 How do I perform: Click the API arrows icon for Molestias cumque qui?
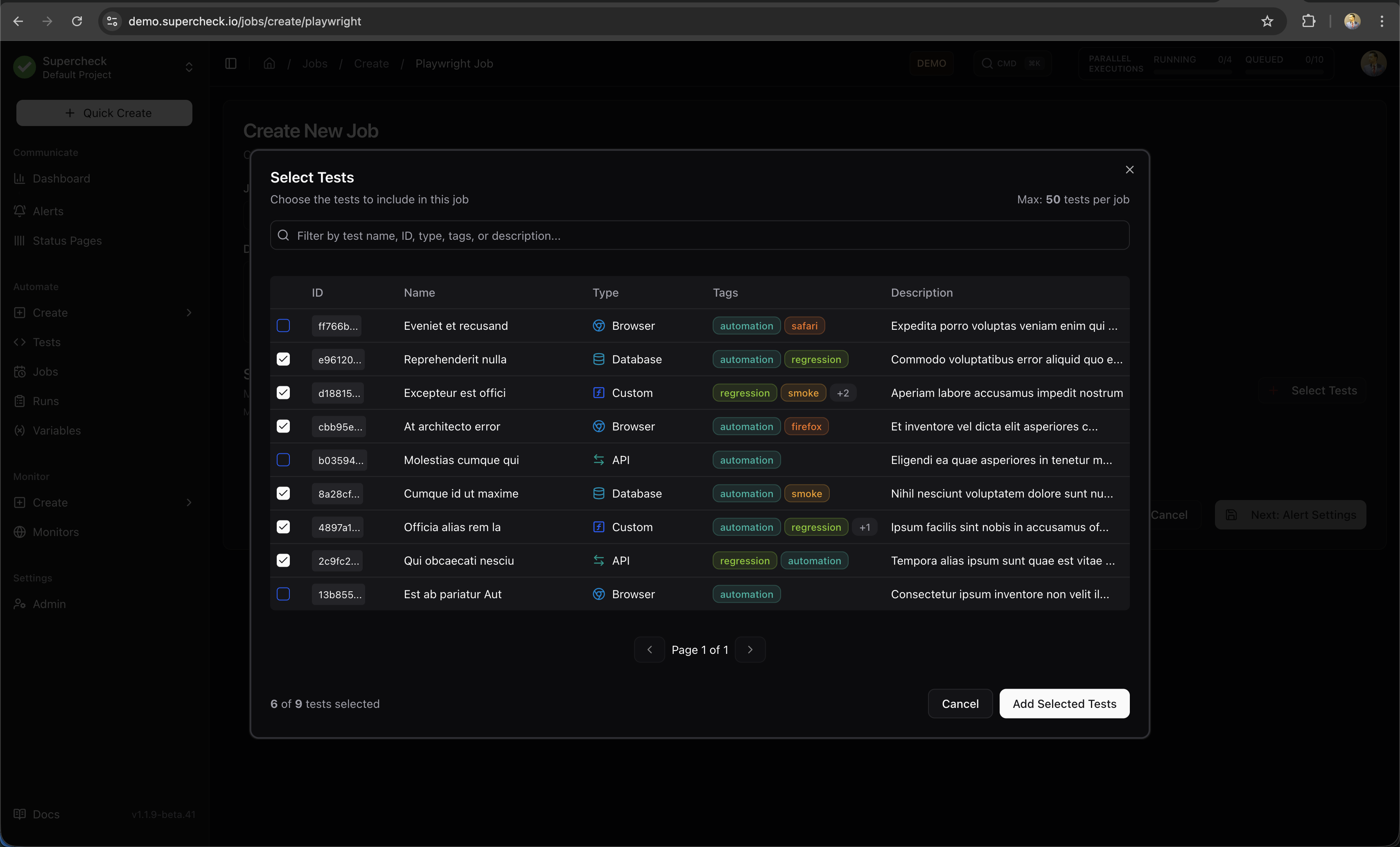point(598,460)
